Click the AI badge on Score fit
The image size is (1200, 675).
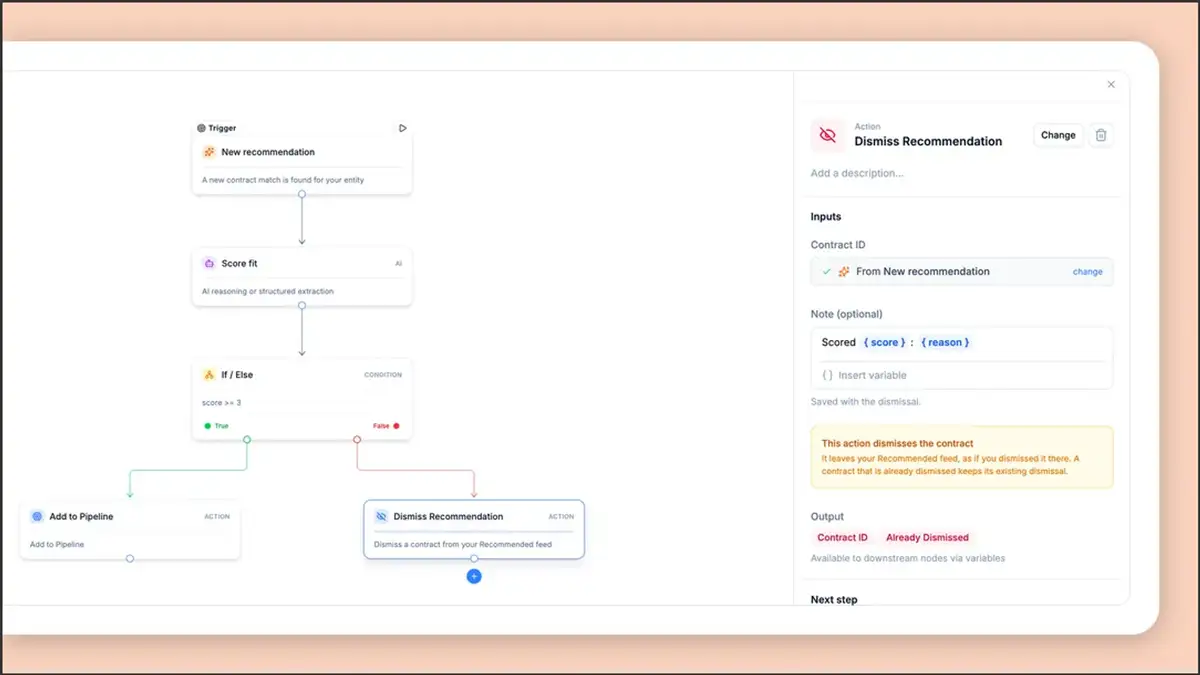click(398, 264)
